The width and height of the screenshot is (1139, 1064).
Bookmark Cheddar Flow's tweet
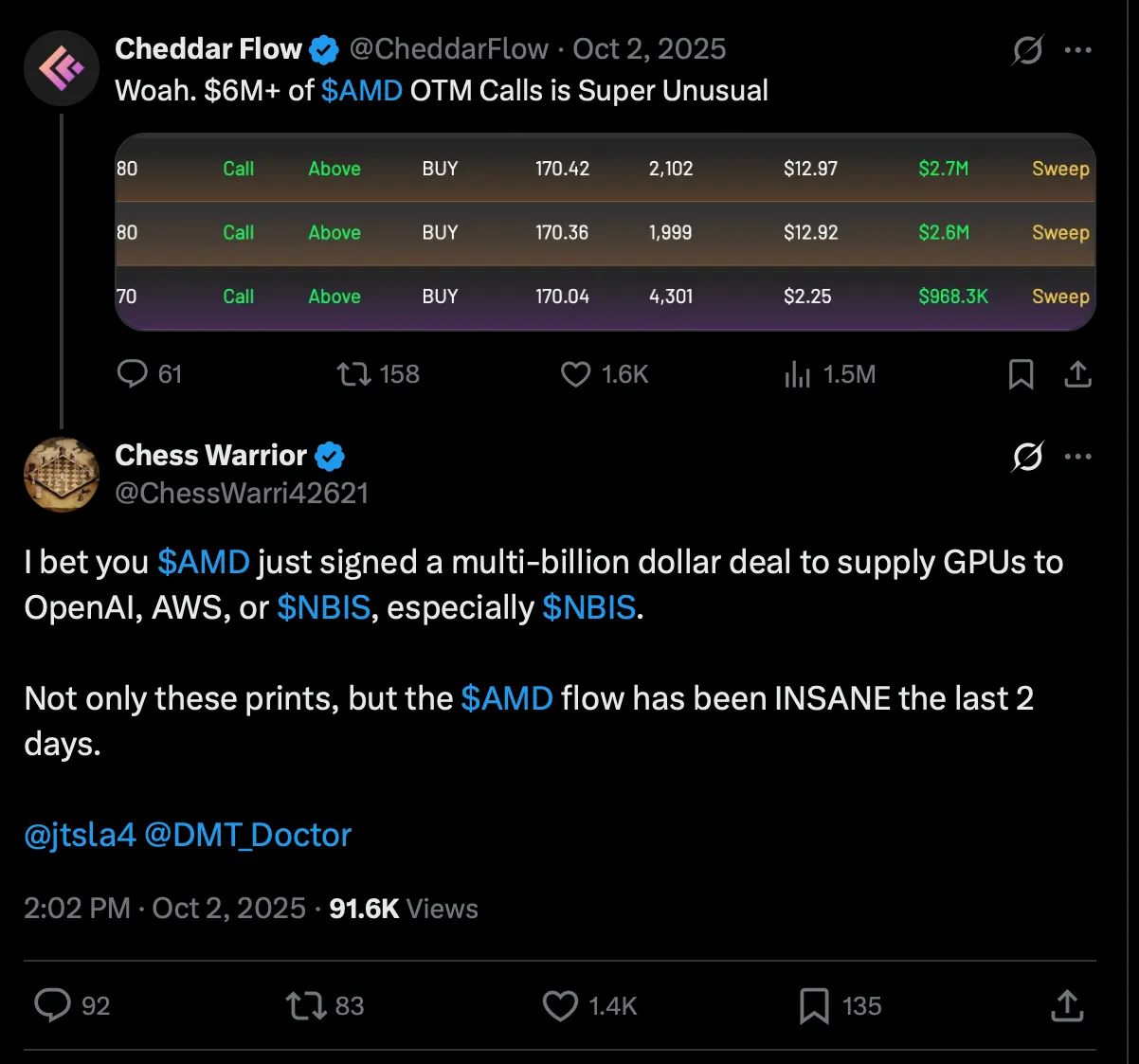tap(1021, 374)
